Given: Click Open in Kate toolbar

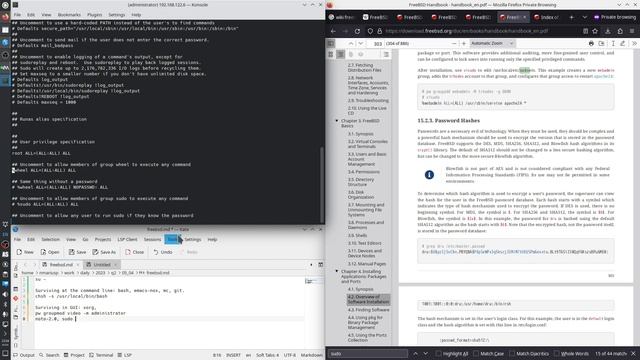Looking at the screenshot, I should (x=50, y=252).
